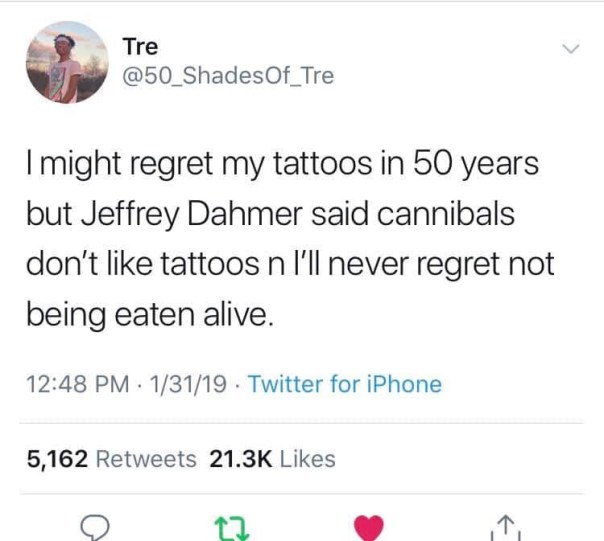View the 5,162 Retweets list
The height and width of the screenshot is (541, 604).
click(112, 459)
